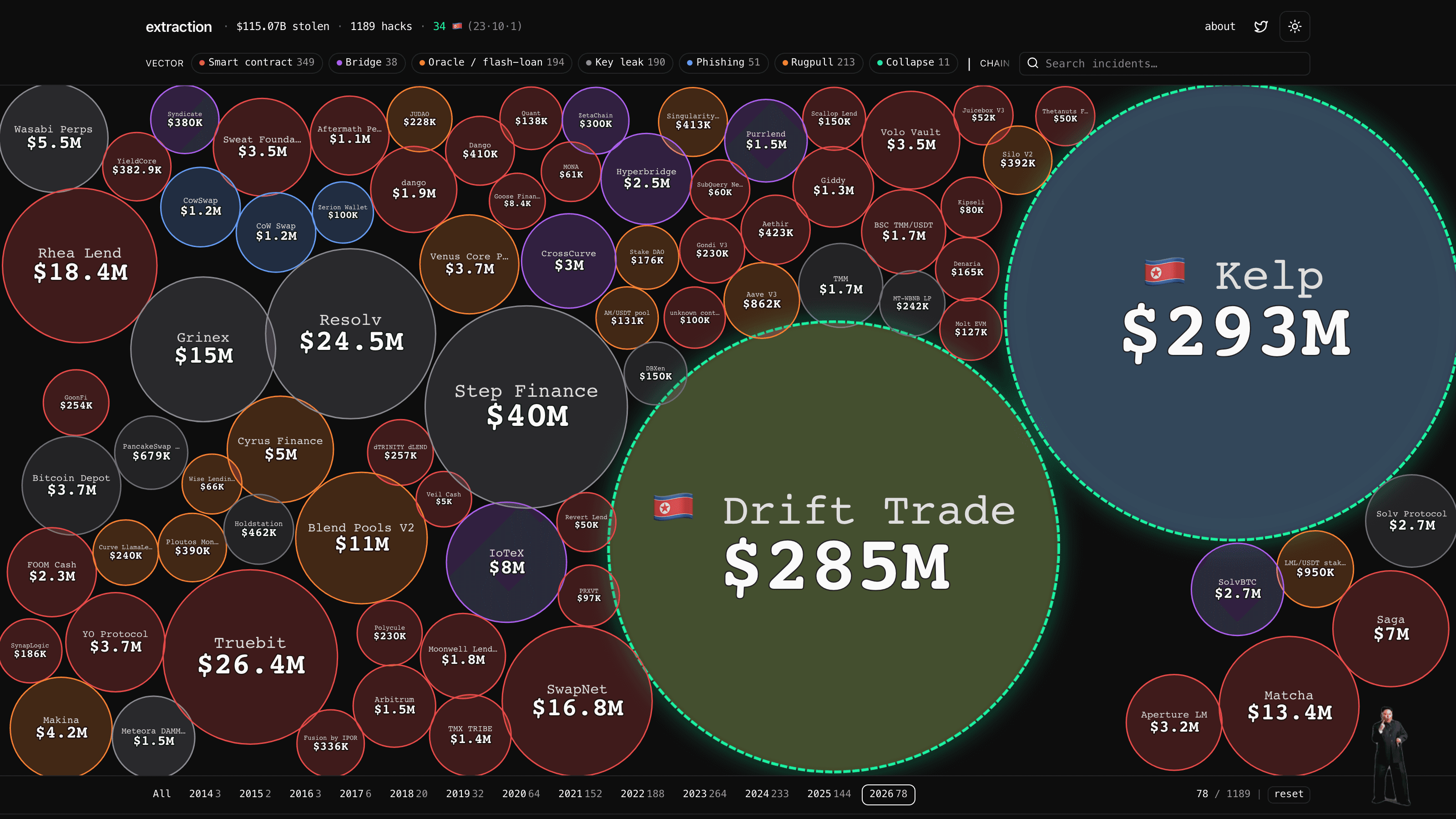The width and height of the screenshot is (1456, 819).
Task: Click the flag icon beside Drift Trade
Action: (x=673, y=506)
